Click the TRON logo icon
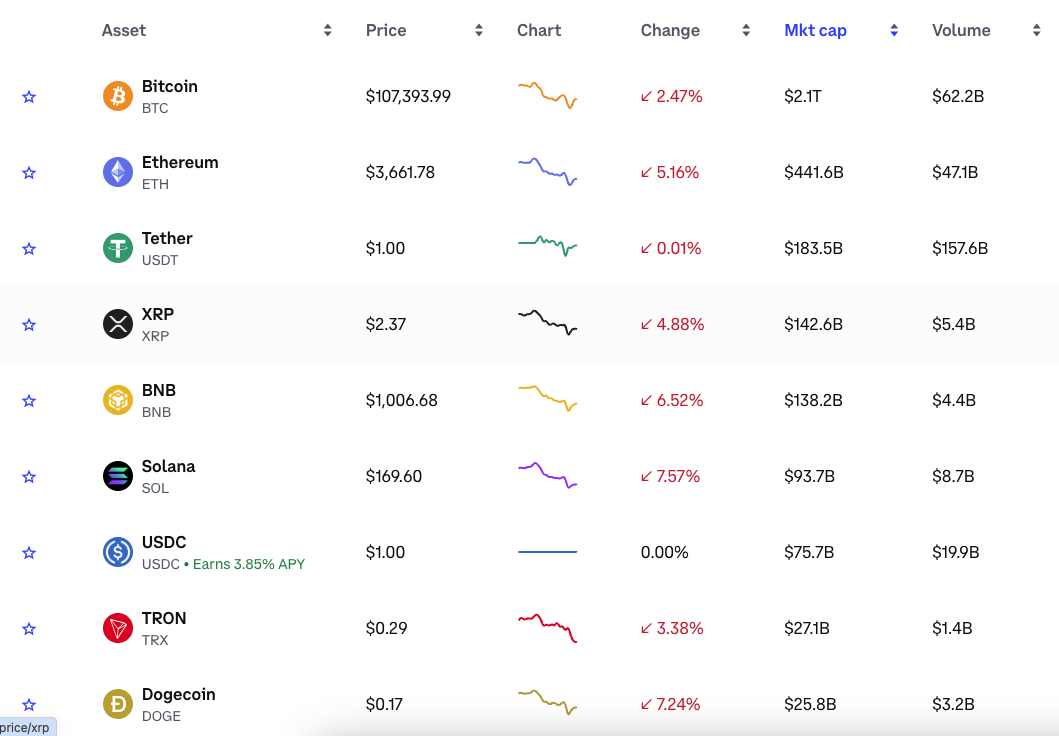Viewport: 1059px width, 736px height. (x=118, y=628)
